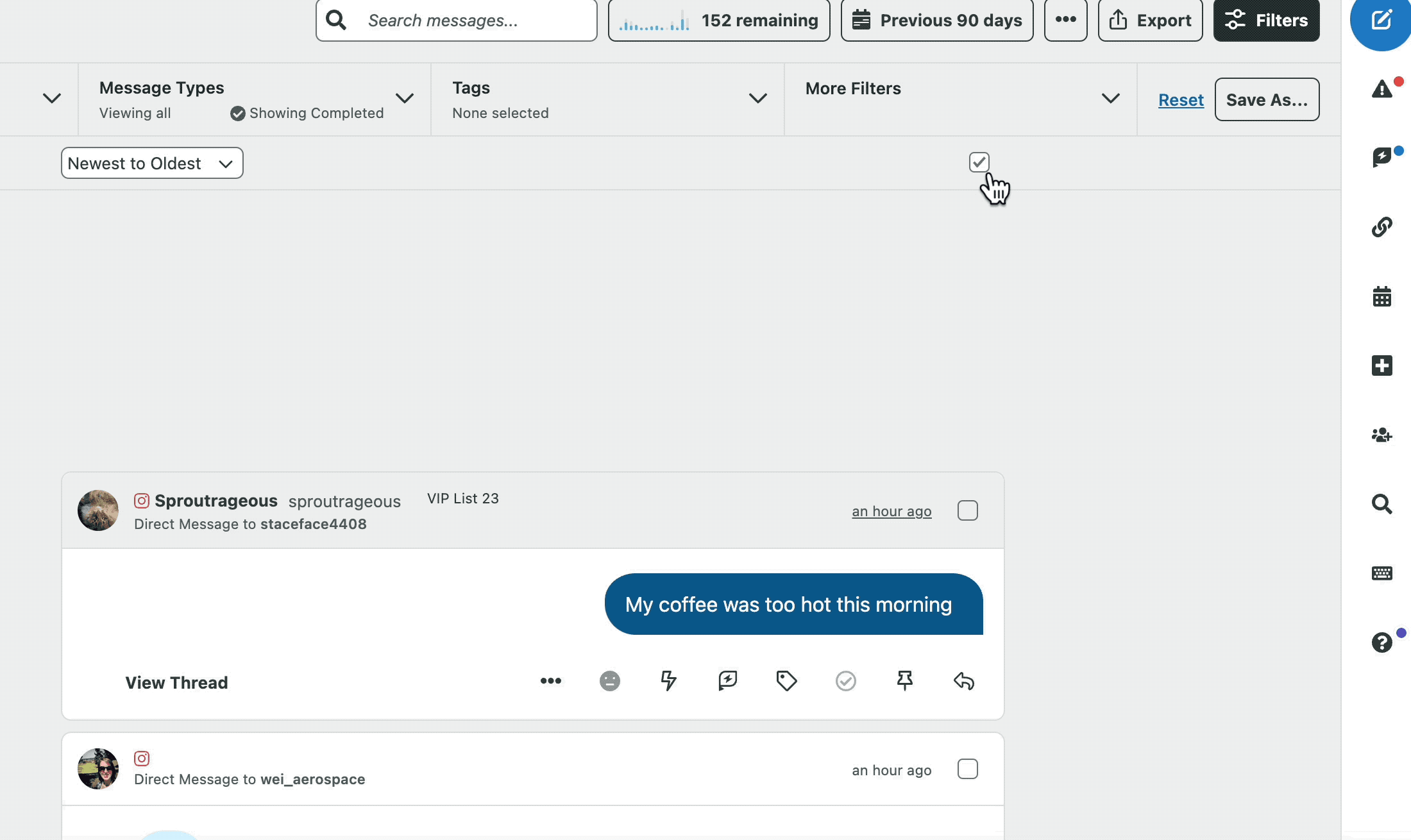1411x840 pixels.
Task: Open the calendar sidebar icon
Action: [1382, 296]
